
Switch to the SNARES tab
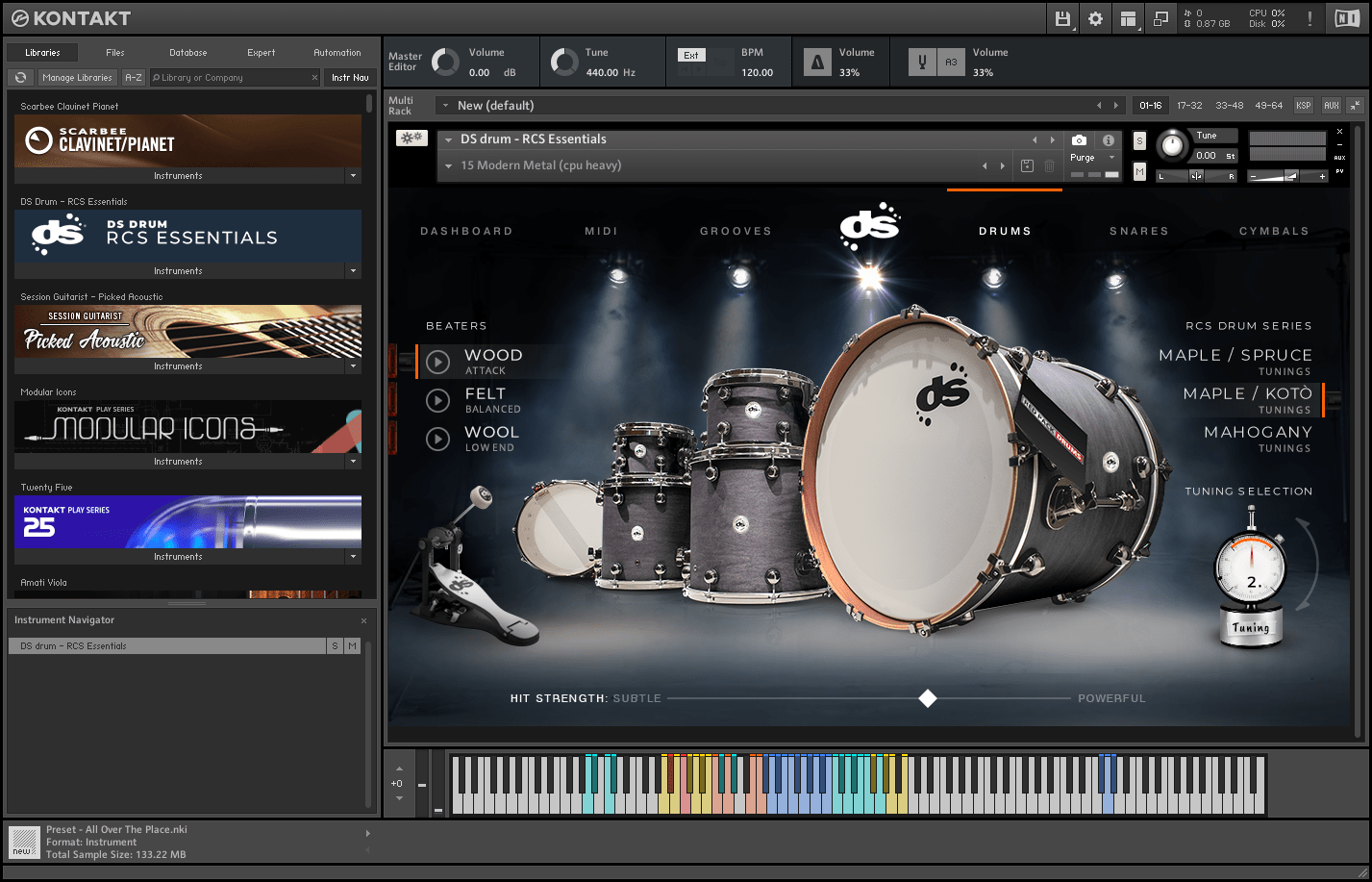1138,231
